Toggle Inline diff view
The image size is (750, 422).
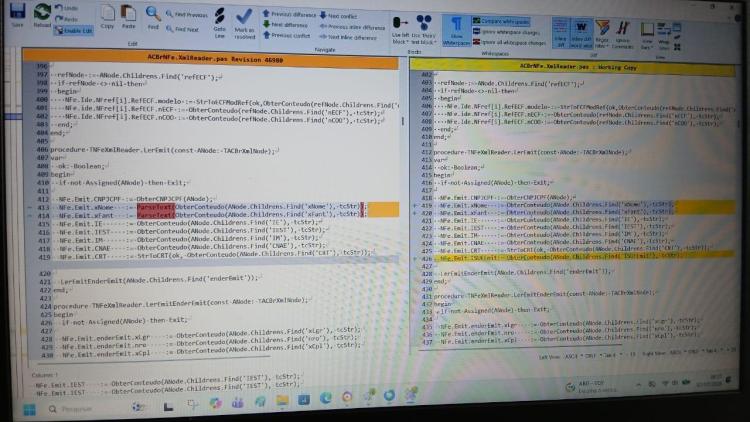[x=561, y=33]
